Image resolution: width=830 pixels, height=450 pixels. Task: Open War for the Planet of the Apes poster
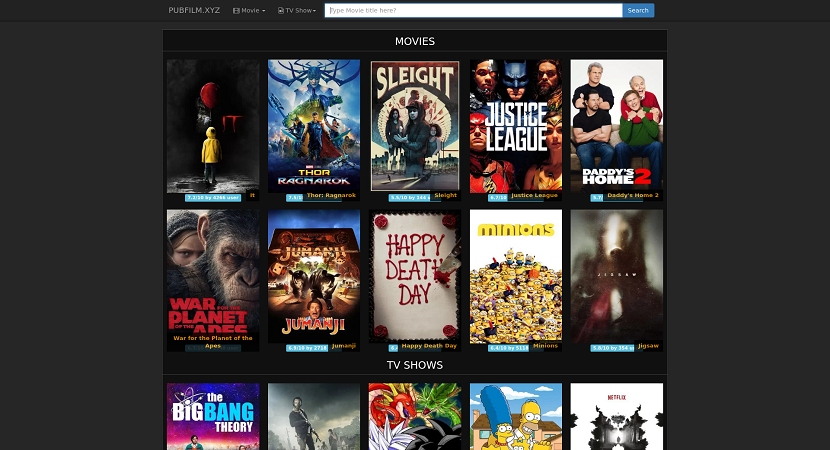tap(213, 276)
